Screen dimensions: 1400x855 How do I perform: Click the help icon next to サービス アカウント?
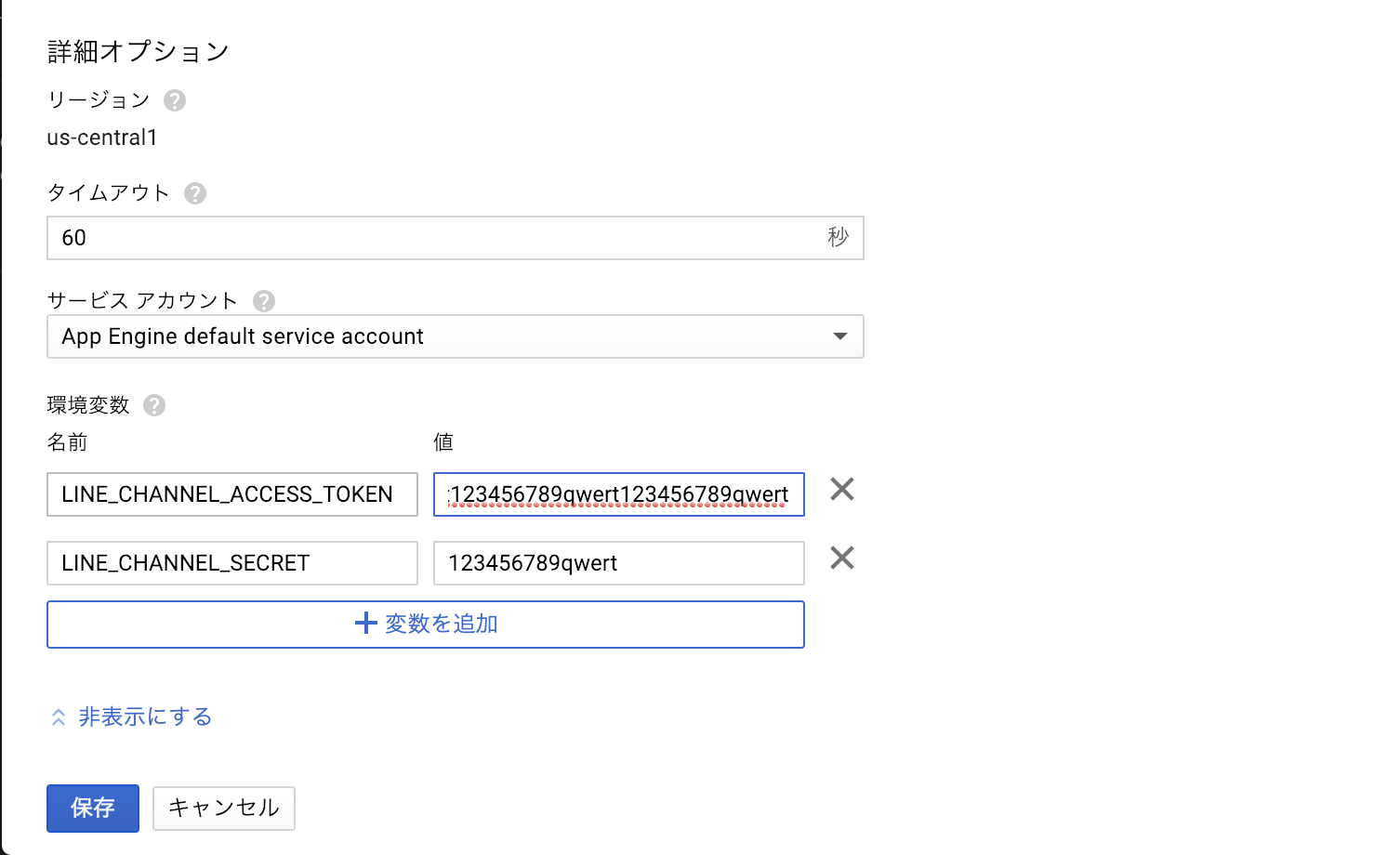[264, 301]
